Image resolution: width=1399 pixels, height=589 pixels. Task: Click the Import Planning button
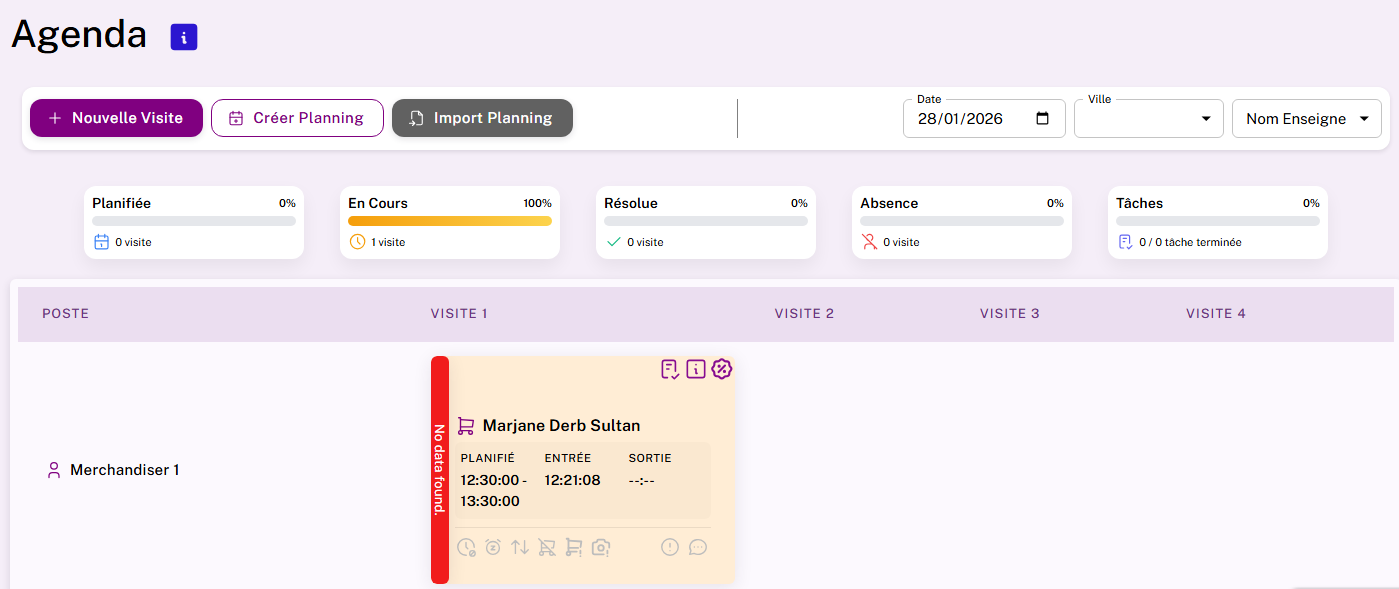coord(482,118)
